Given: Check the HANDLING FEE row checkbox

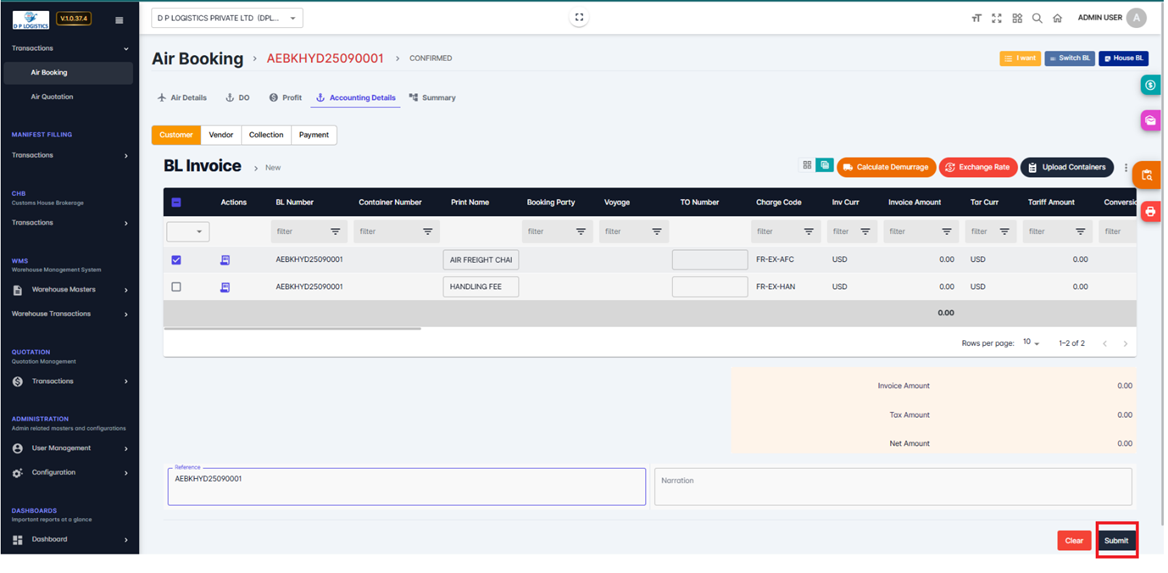Looking at the screenshot, I should click(x=176, y=287).
